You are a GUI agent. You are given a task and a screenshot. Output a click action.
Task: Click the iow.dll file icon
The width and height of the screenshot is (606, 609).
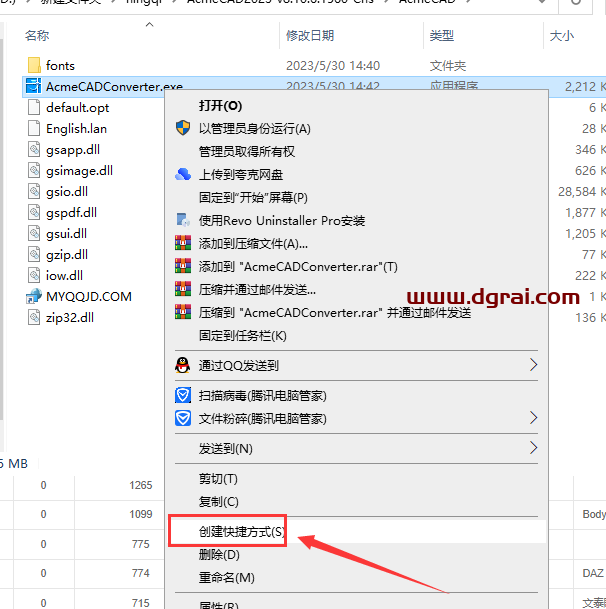(34, 275)
